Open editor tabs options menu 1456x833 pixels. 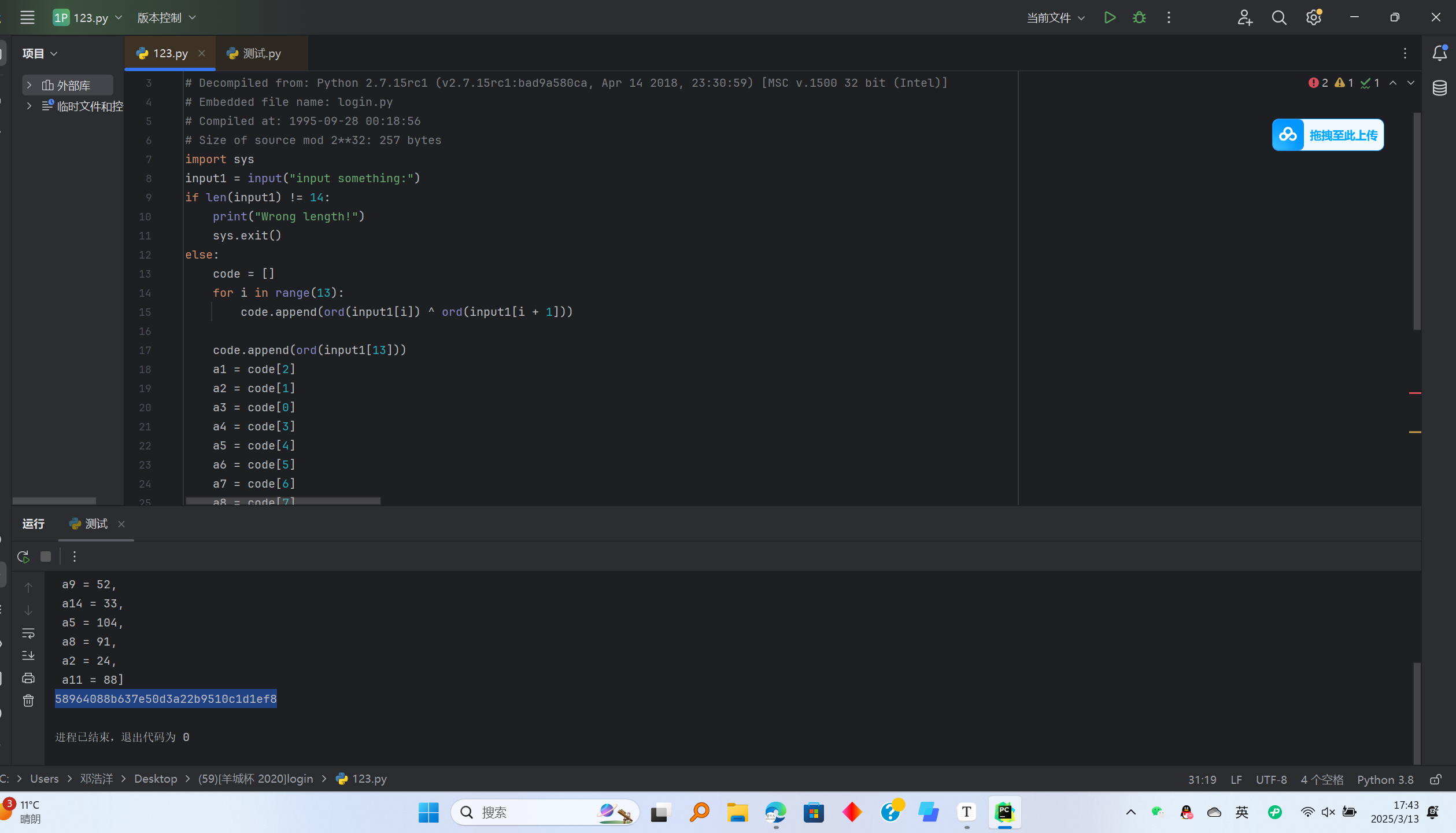[x=1405, y=53]
